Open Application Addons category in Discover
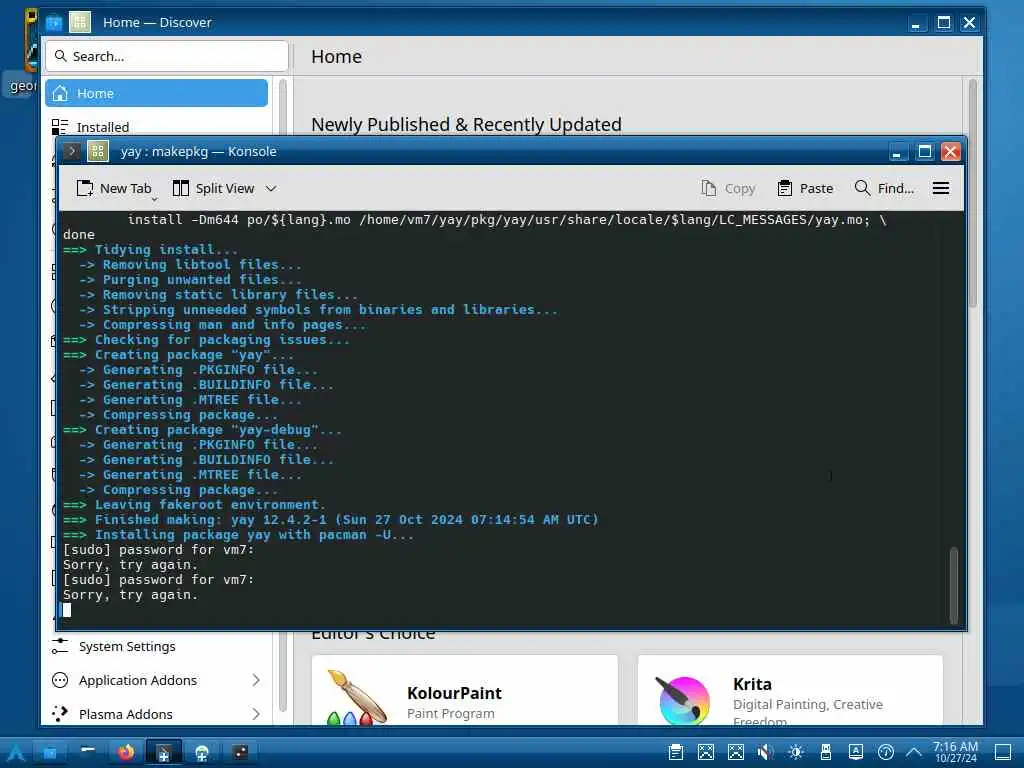This screenshot has width=1024, height=768. [157, 680]
